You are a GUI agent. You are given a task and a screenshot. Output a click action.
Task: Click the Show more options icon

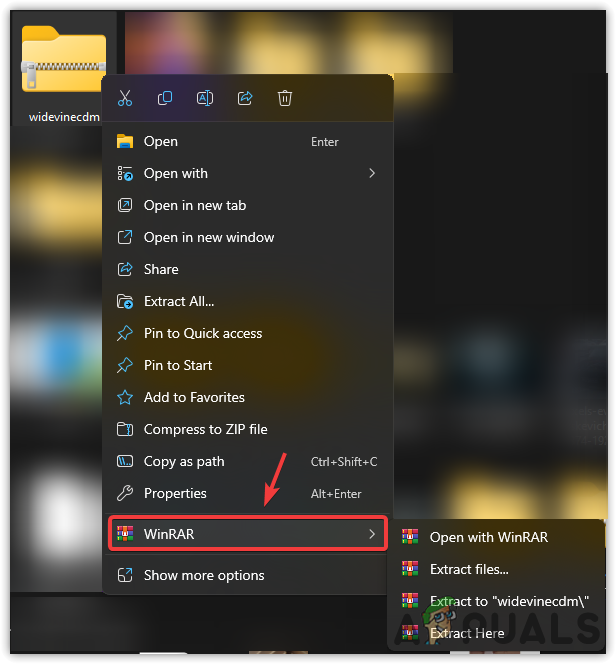tap(125, 575)
